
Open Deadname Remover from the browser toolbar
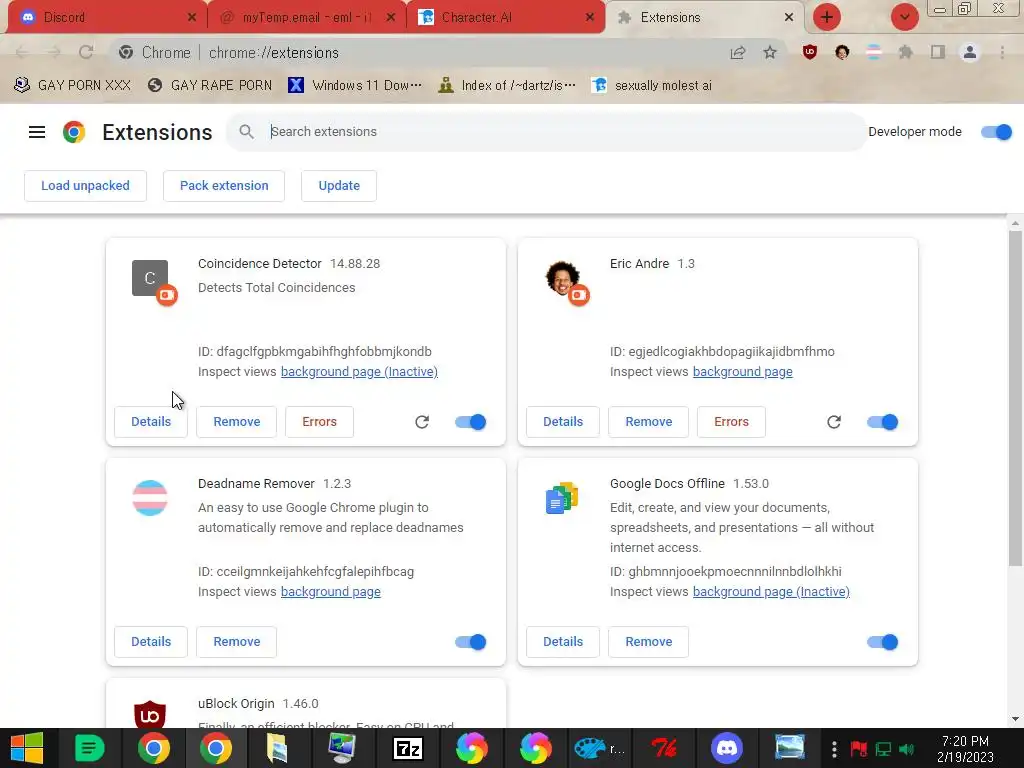coord(874,52)
